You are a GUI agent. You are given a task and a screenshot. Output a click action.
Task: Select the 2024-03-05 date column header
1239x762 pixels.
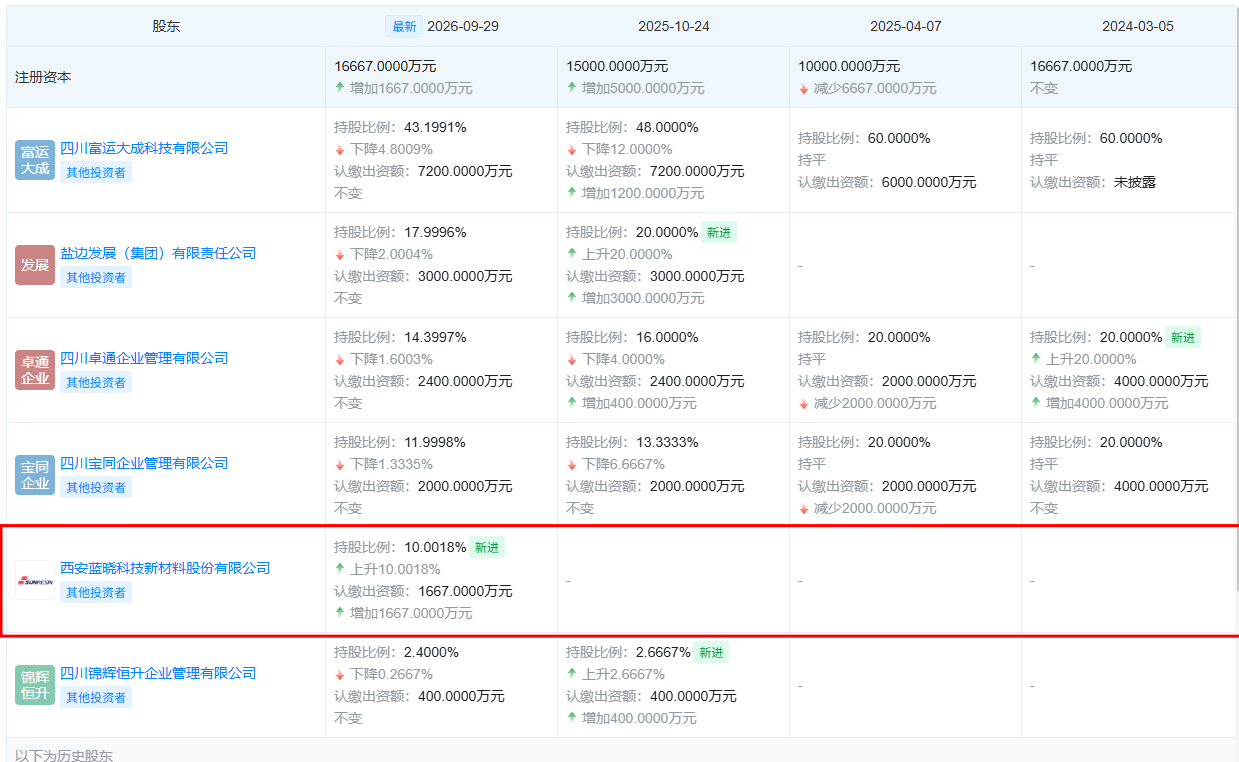click(x=1138, y=26)
